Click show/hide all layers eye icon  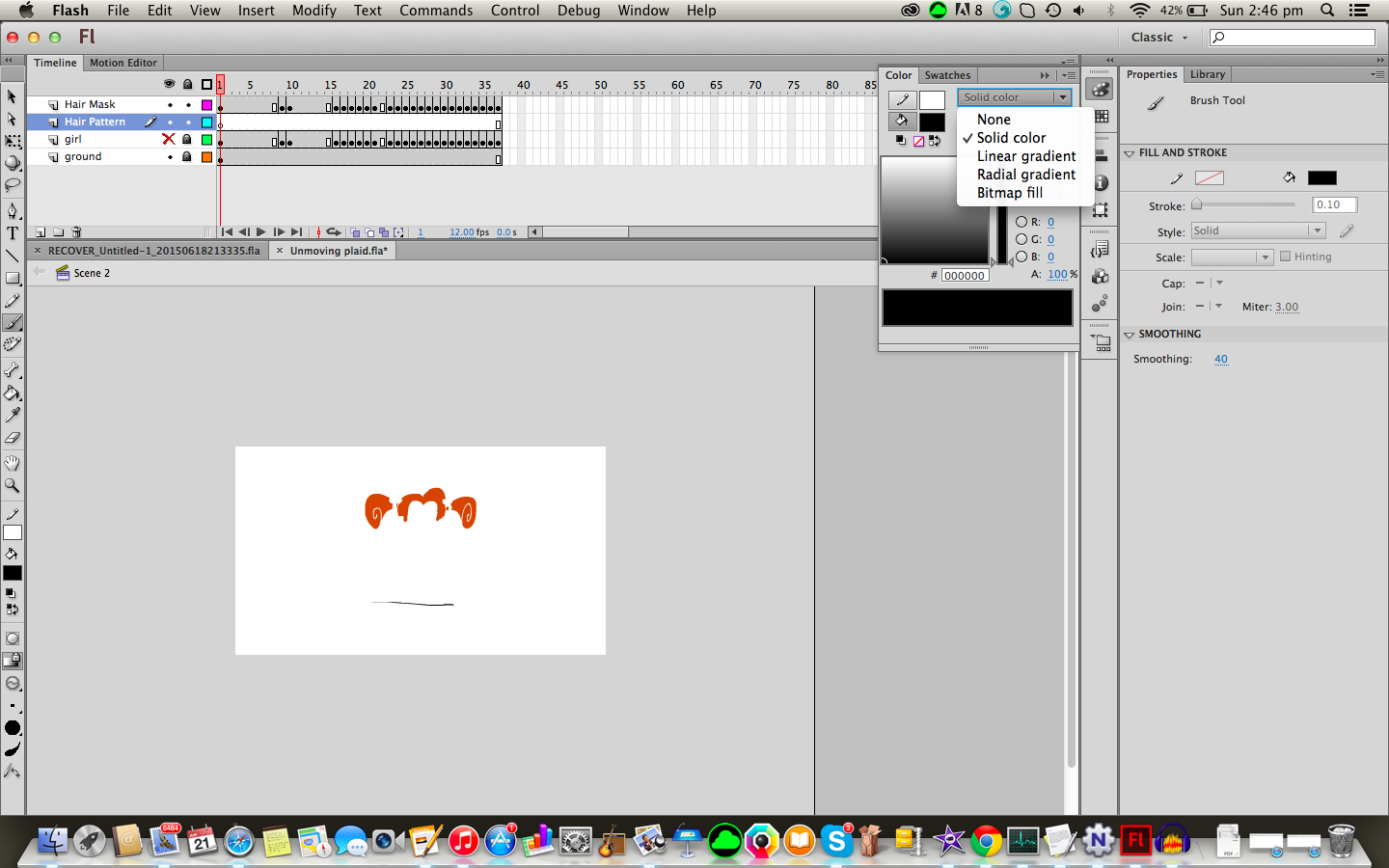point(170,85)
